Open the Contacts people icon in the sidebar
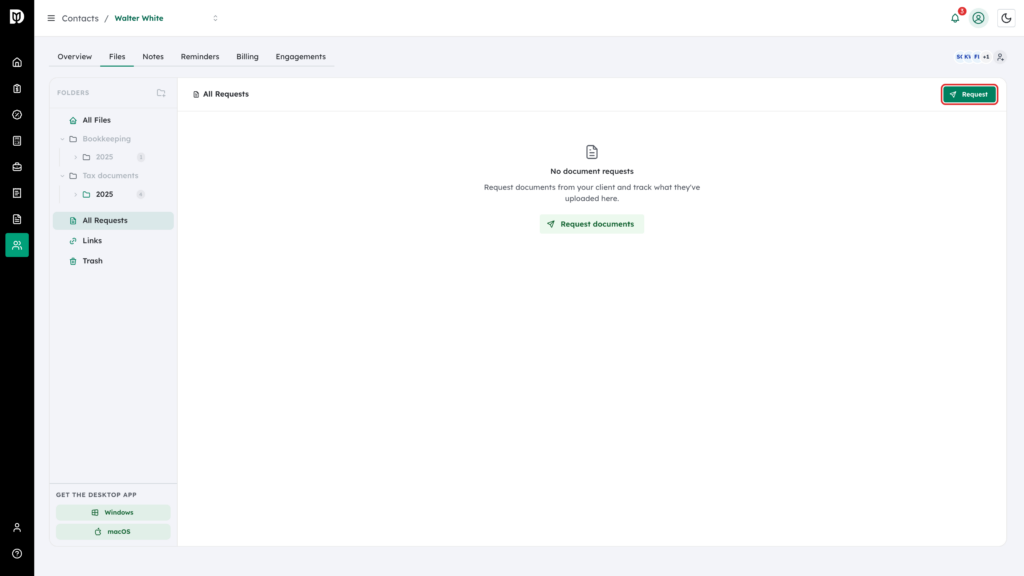The height and width of the screenshot is (576, 1024). click(x=17, y=245)
